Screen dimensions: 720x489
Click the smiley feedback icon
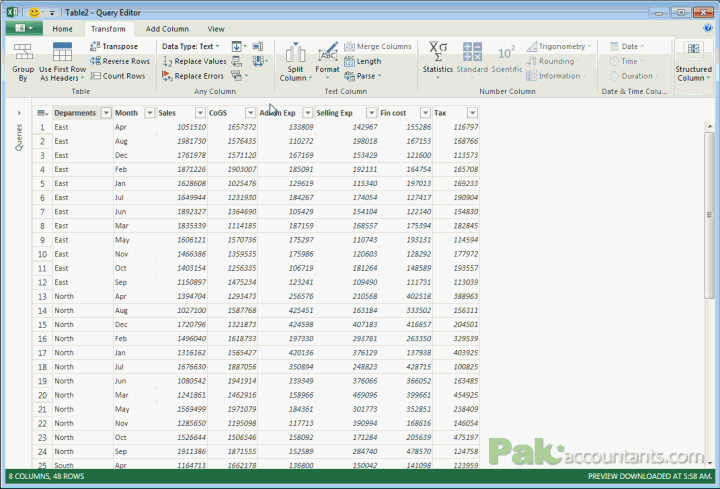(x=34, y=12)
